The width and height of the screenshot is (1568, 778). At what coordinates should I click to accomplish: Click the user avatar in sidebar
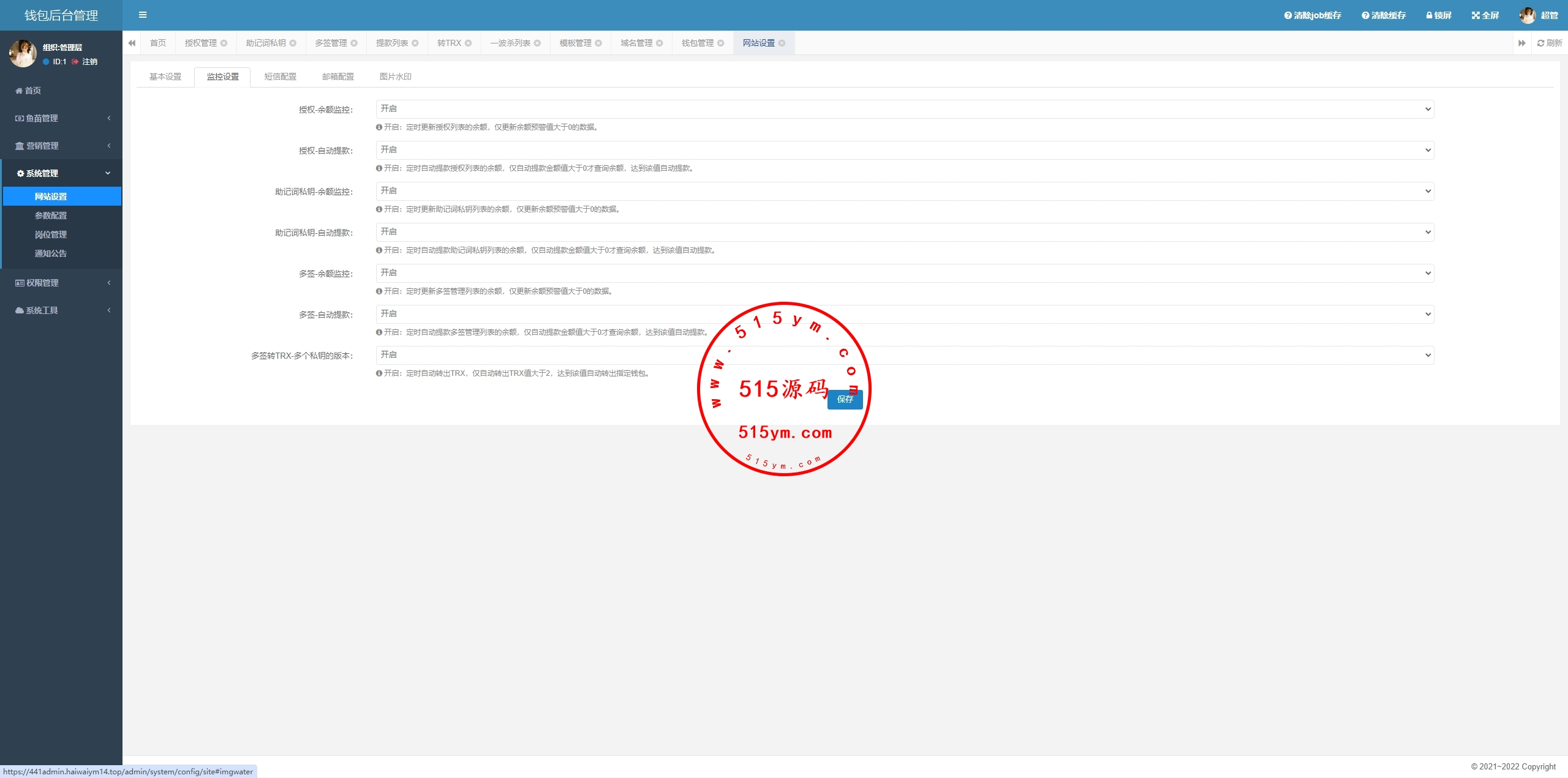pyautogui.click(x=23, y=54)
